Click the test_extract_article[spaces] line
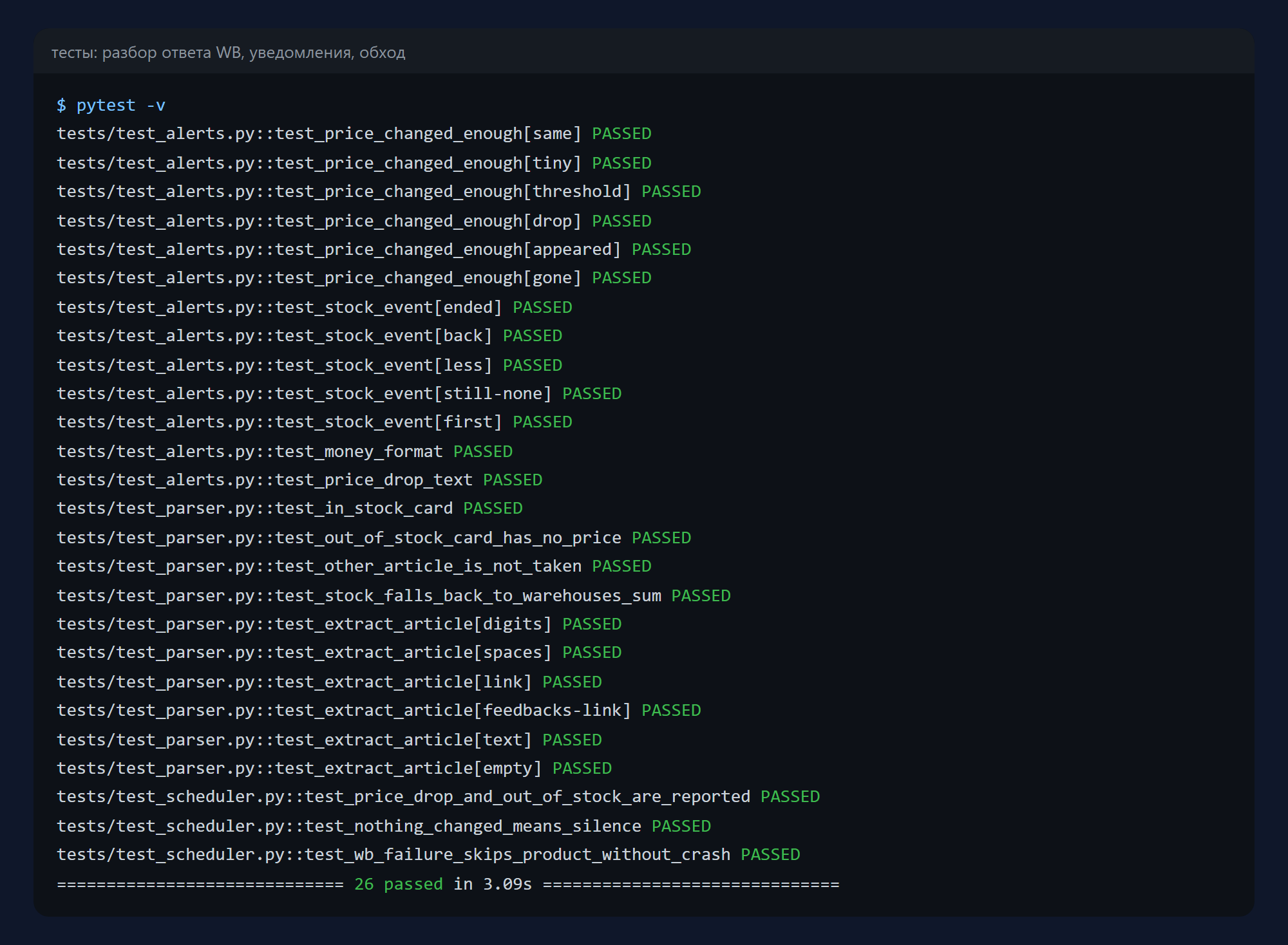Viewport: 1288px width, 945px height. (339, 653)
